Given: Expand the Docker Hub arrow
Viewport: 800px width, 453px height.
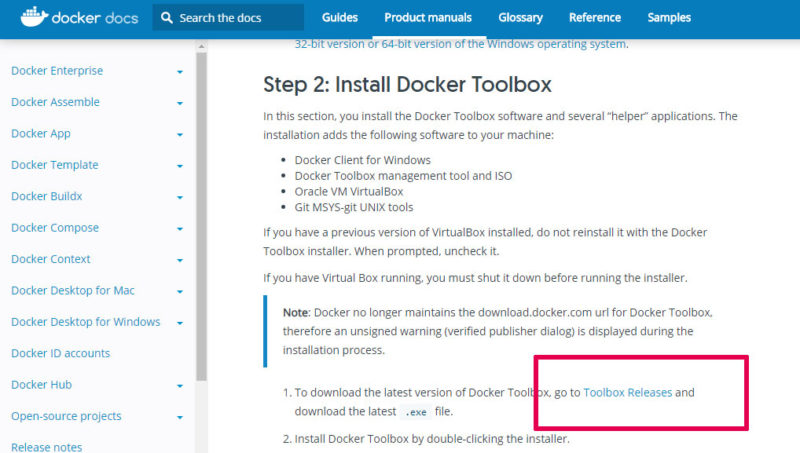Looking at the screenshot, I should (x=180, y=386).
